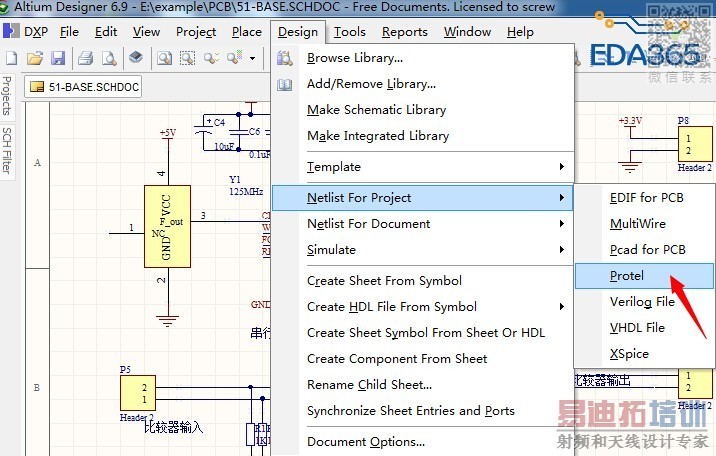Click the yellow Y1 oscillator component
716x456 pixels.
[x=167, y=226]
